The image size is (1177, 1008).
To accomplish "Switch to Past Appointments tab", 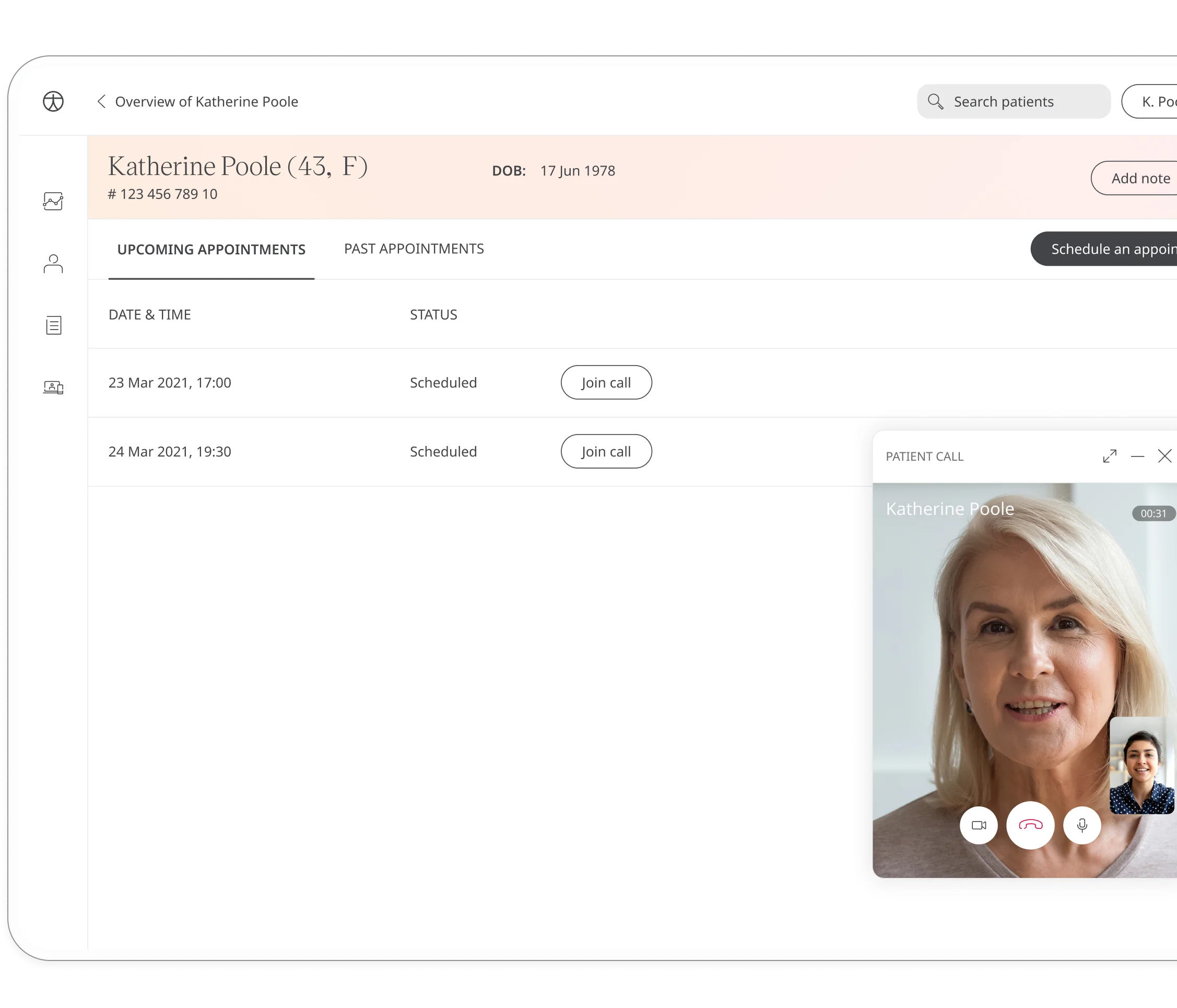I will click(414, 249).
